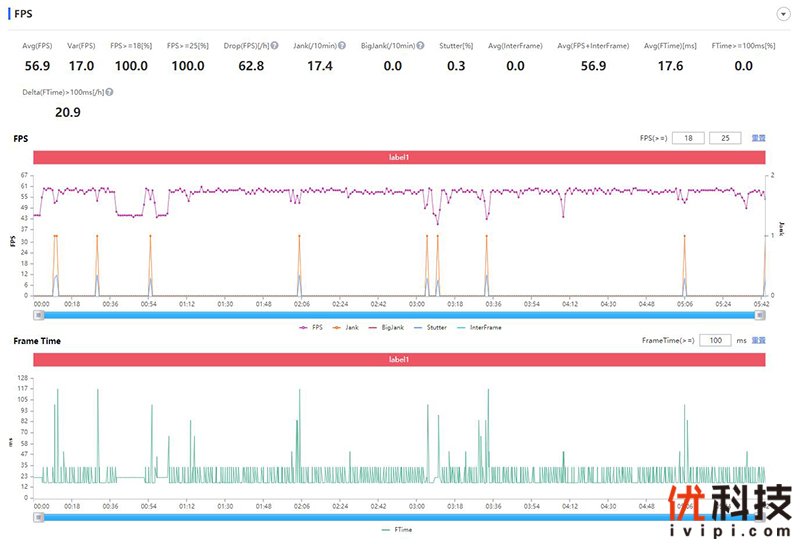Click the FPS threshold field showing 18
Viewport: 800px width, 544px height.
pos(688,138)
